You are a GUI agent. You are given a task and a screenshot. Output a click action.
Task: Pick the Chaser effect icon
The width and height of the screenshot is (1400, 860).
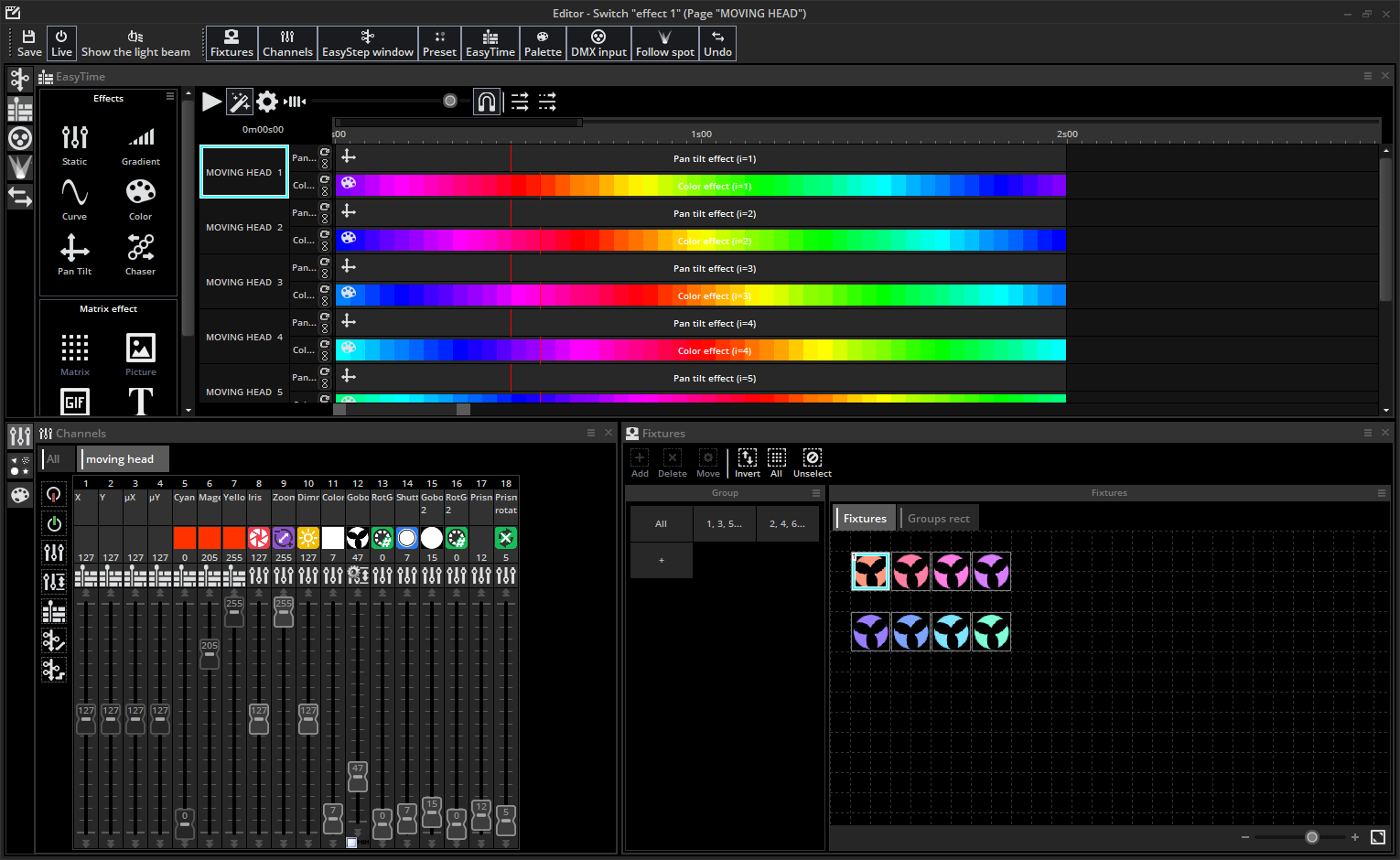click(140, 247)
